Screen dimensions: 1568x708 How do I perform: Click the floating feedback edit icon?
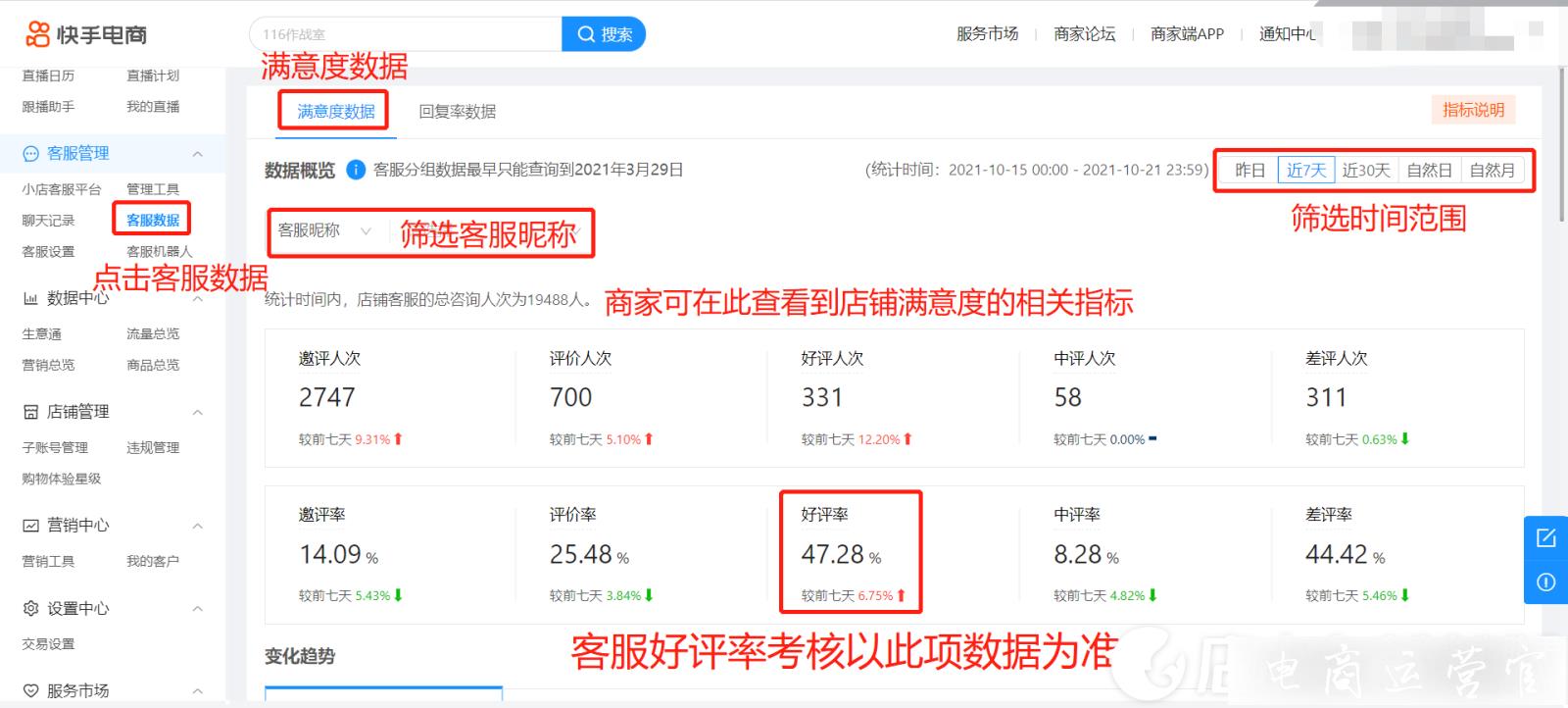pyautogui.click(x=1546, y=537)
